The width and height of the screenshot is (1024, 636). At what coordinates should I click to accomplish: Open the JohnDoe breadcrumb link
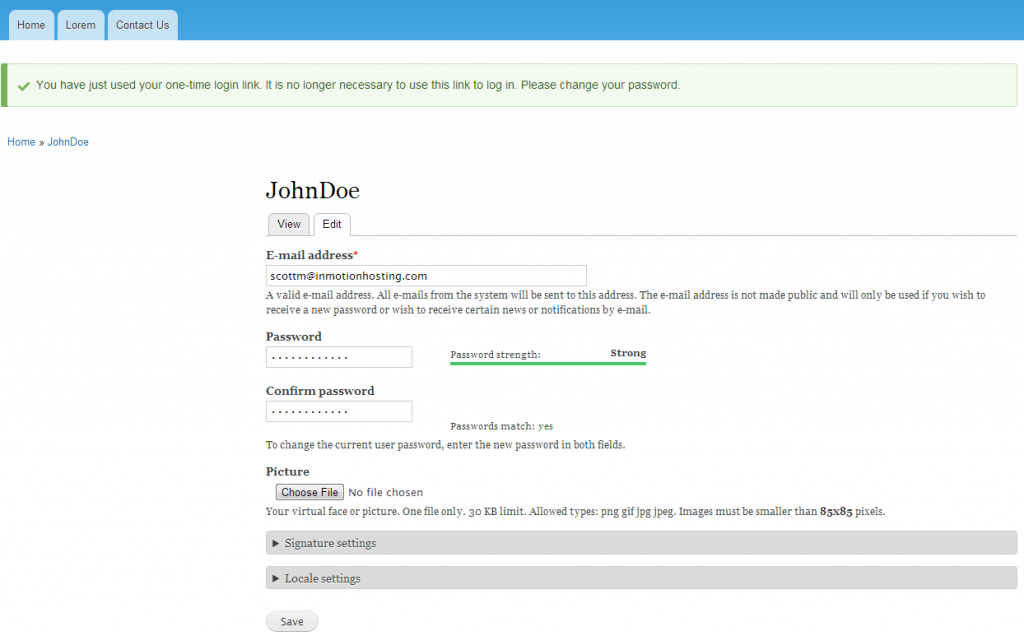67,141
